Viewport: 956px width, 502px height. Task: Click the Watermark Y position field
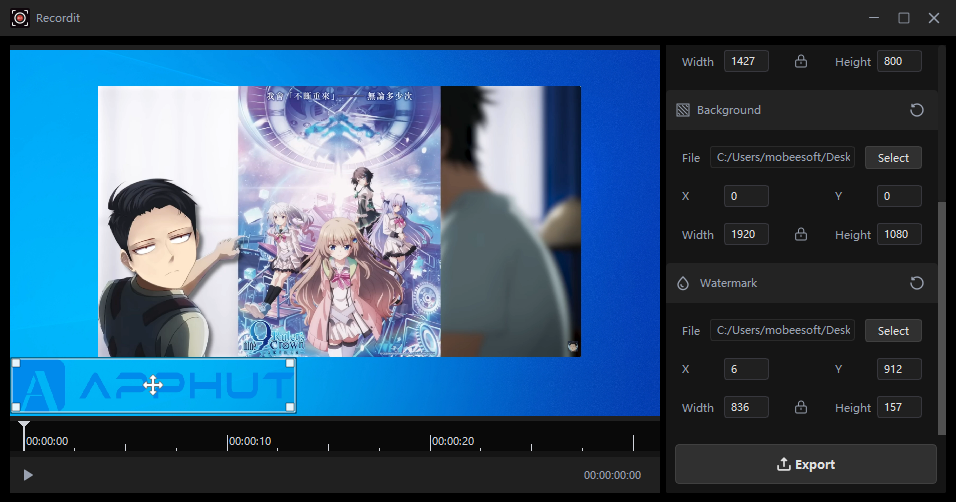[x=898, y=369]
